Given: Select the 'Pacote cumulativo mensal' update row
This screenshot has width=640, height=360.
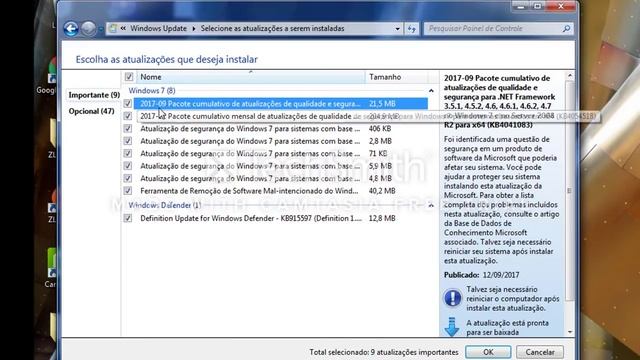Looking at the screenshot, I should 281,116.
